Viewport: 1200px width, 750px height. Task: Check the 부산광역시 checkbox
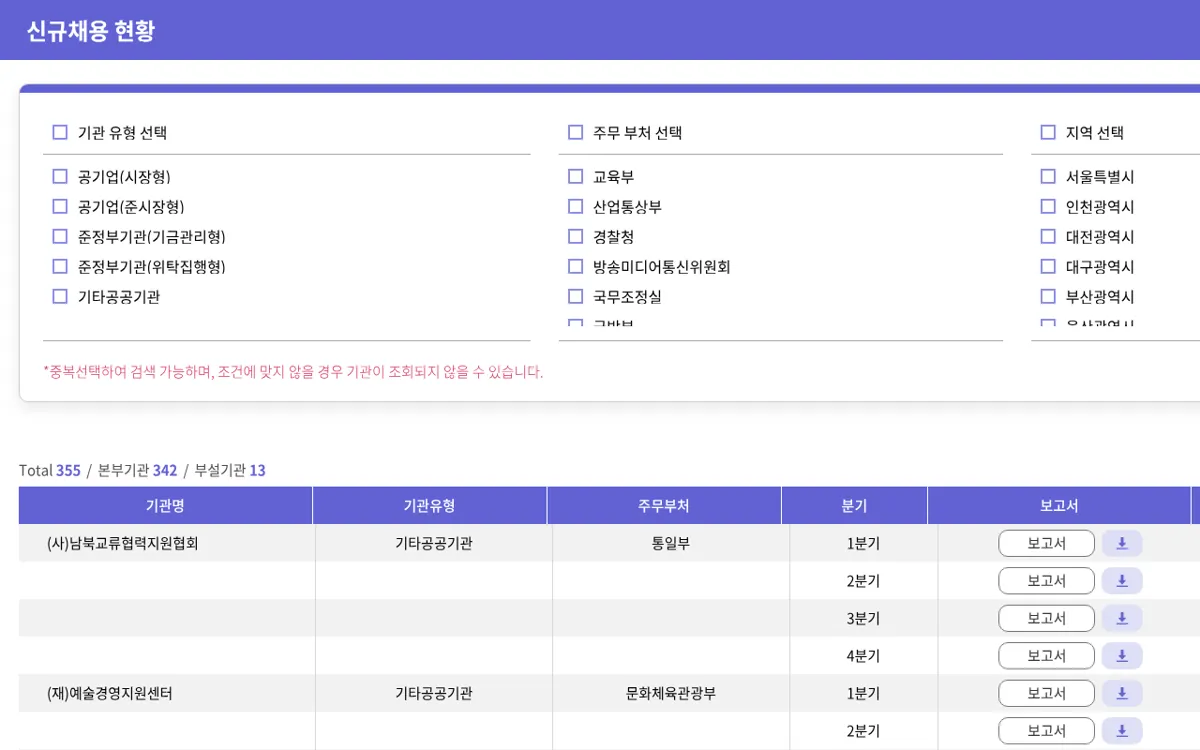1048,297
